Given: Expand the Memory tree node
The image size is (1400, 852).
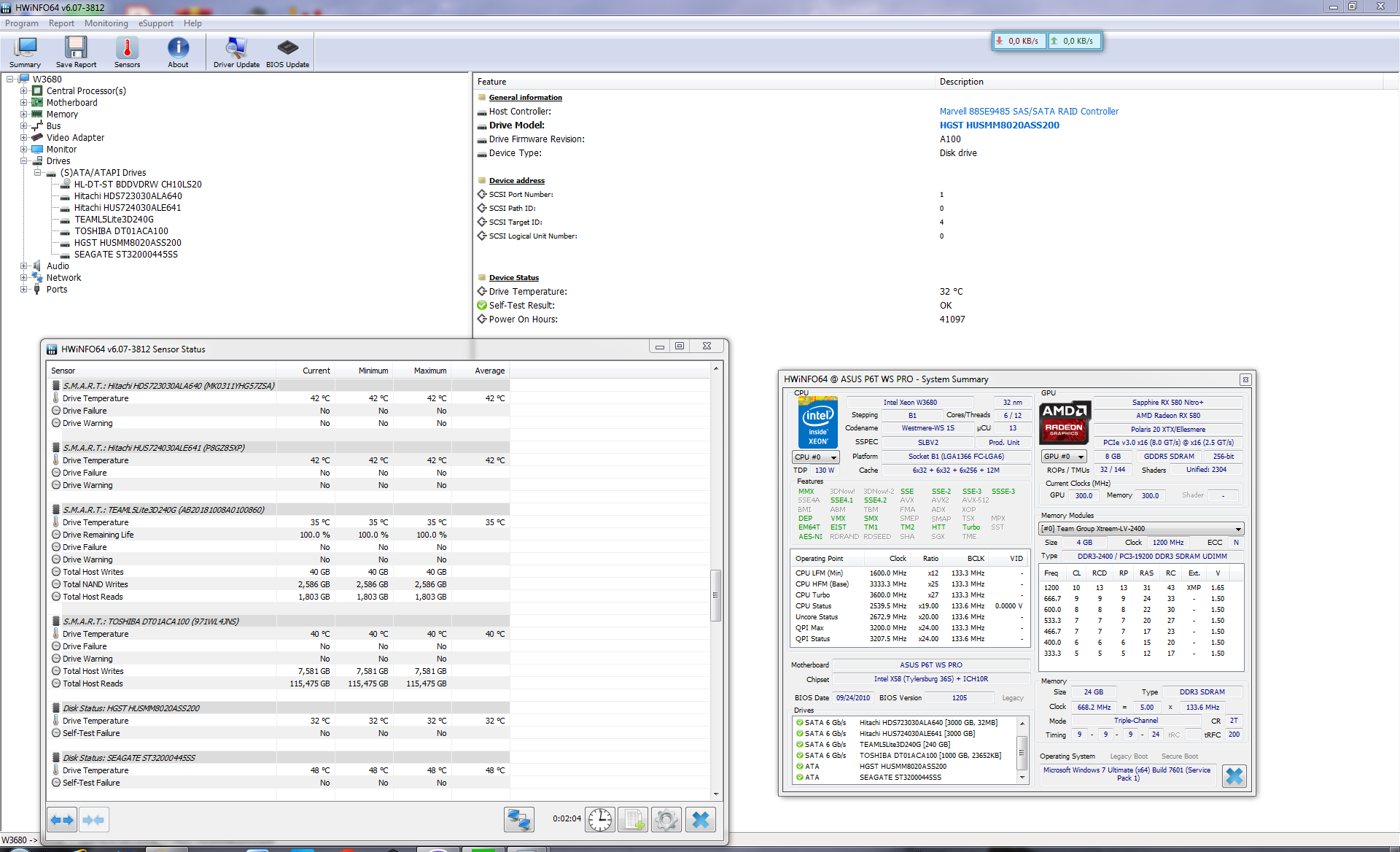Looking at the screenshot, I should pyautogui.click(x=23, y=115).
